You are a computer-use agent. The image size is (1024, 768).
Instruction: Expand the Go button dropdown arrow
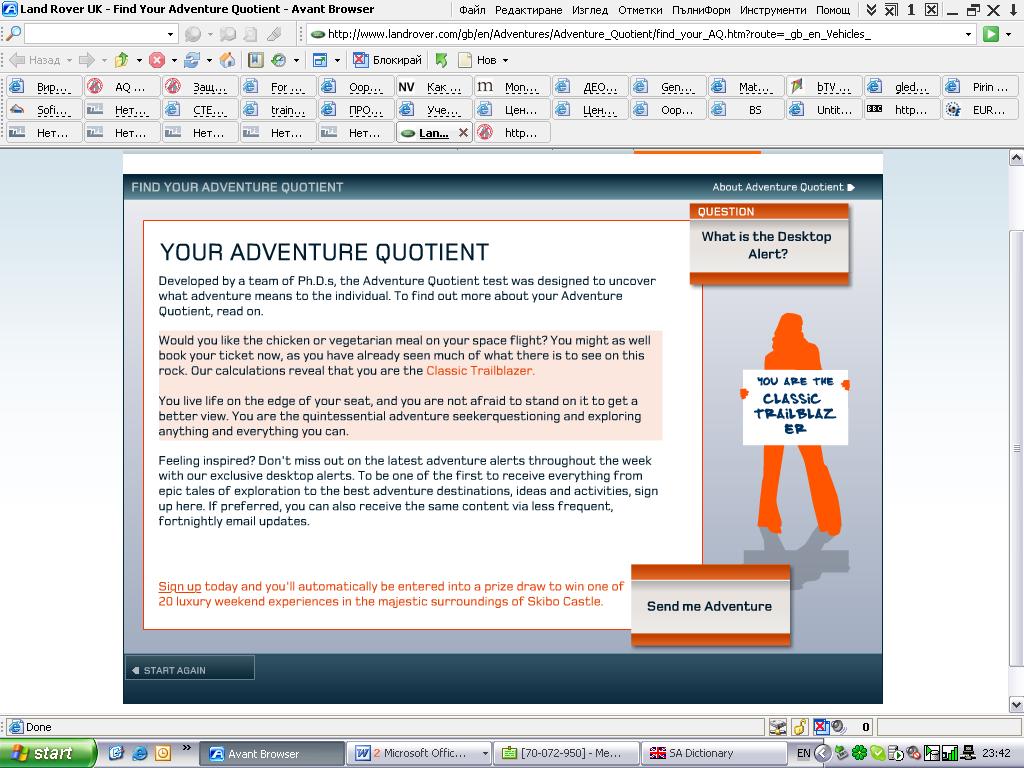tap(1008, 34)
